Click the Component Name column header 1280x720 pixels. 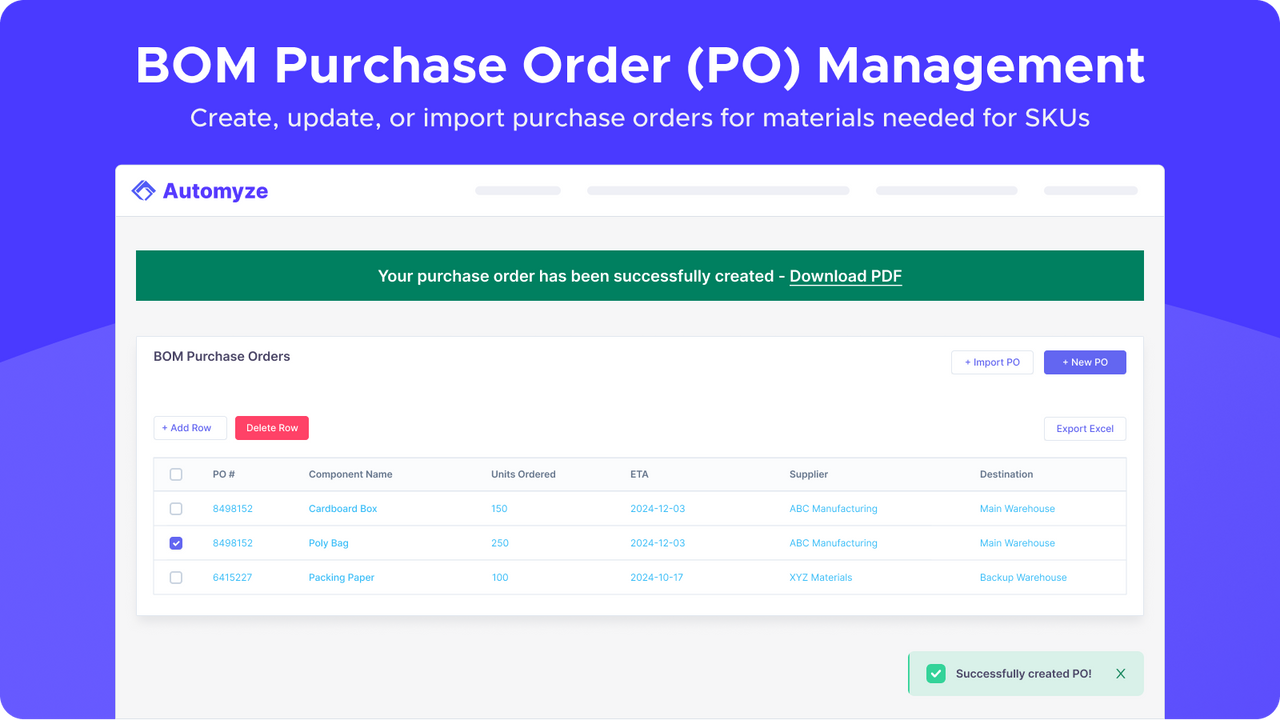(350, 474)
